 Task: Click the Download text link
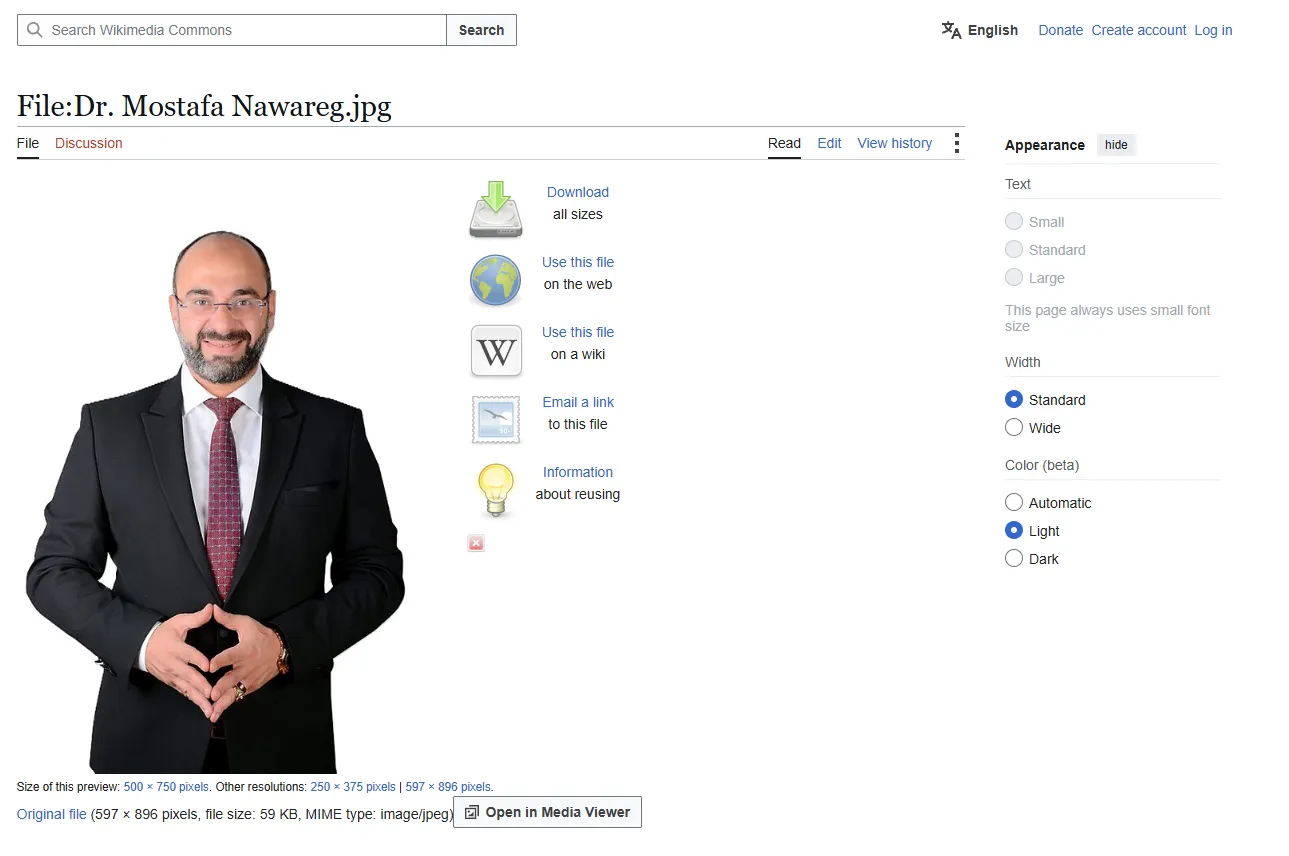[x=578, y=192]
